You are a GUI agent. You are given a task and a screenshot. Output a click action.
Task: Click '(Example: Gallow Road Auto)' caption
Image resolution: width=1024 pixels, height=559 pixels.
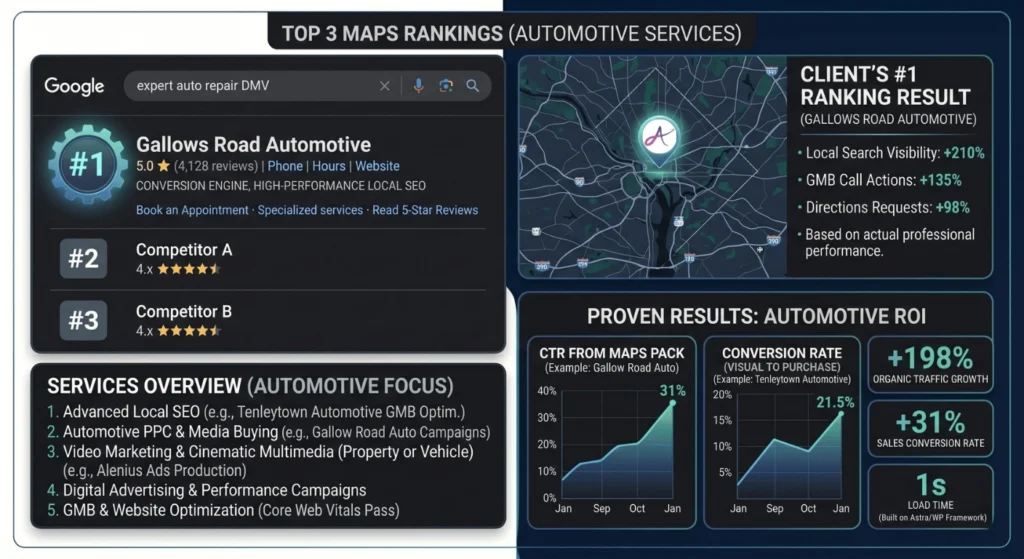click(611, 368)
